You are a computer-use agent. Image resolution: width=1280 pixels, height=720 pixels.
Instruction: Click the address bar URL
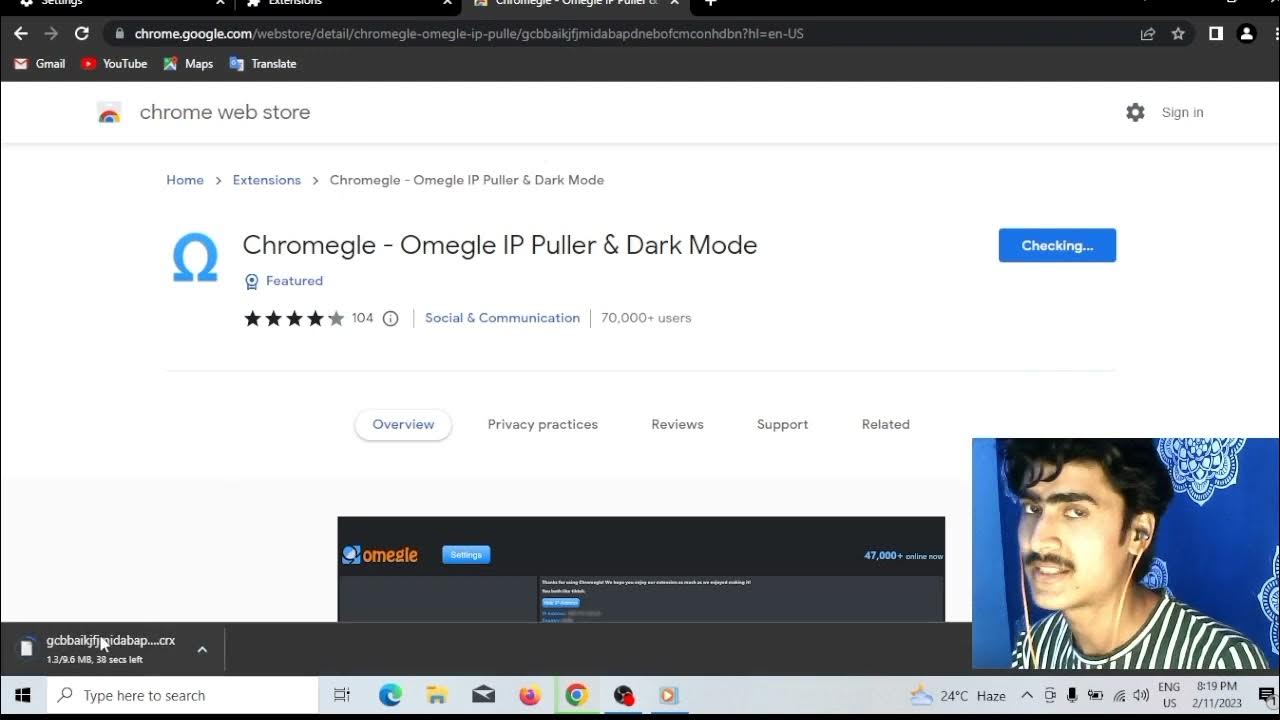tap(469, 34)
